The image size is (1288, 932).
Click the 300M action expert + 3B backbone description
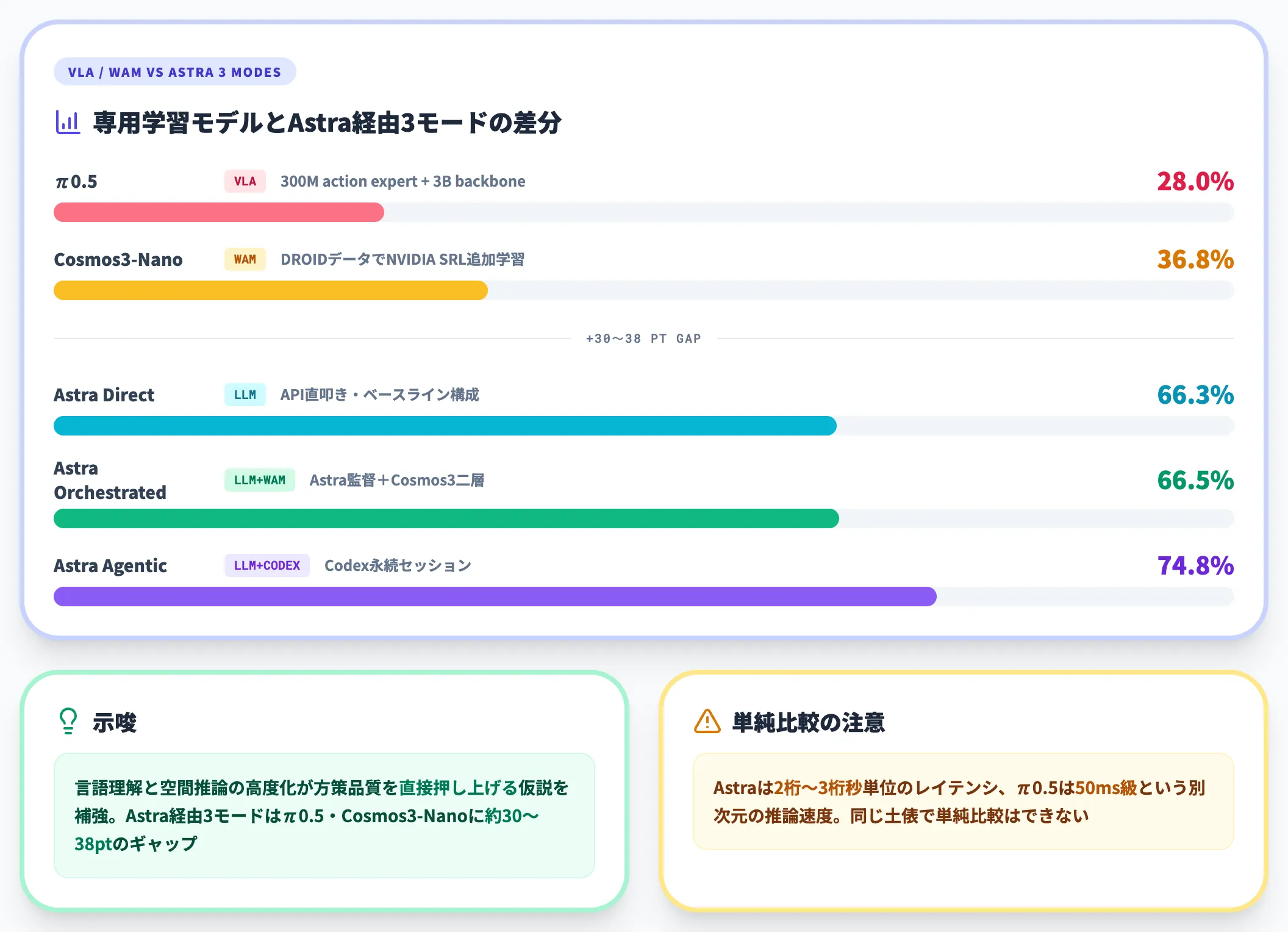coord(402,181)
